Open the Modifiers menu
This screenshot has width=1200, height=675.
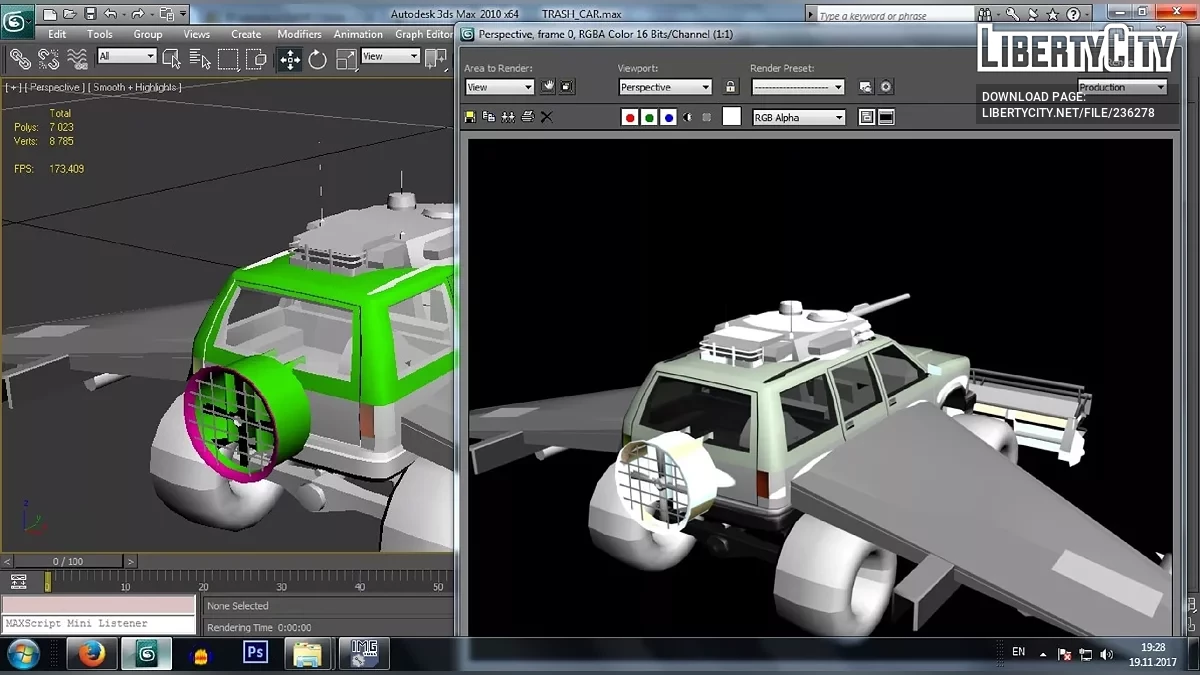(x=299, y=34)
